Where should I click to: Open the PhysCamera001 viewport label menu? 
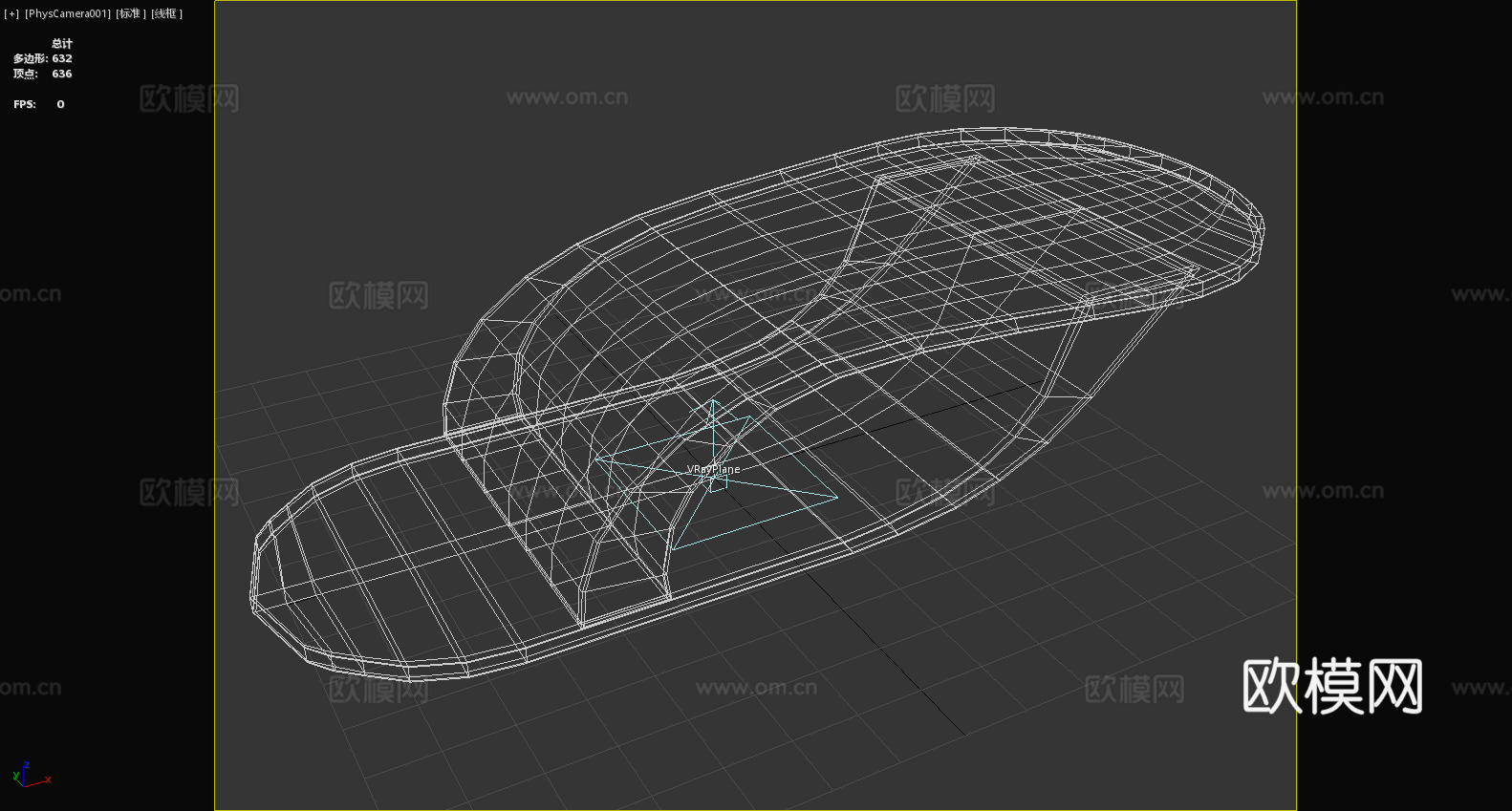(68, 13)
